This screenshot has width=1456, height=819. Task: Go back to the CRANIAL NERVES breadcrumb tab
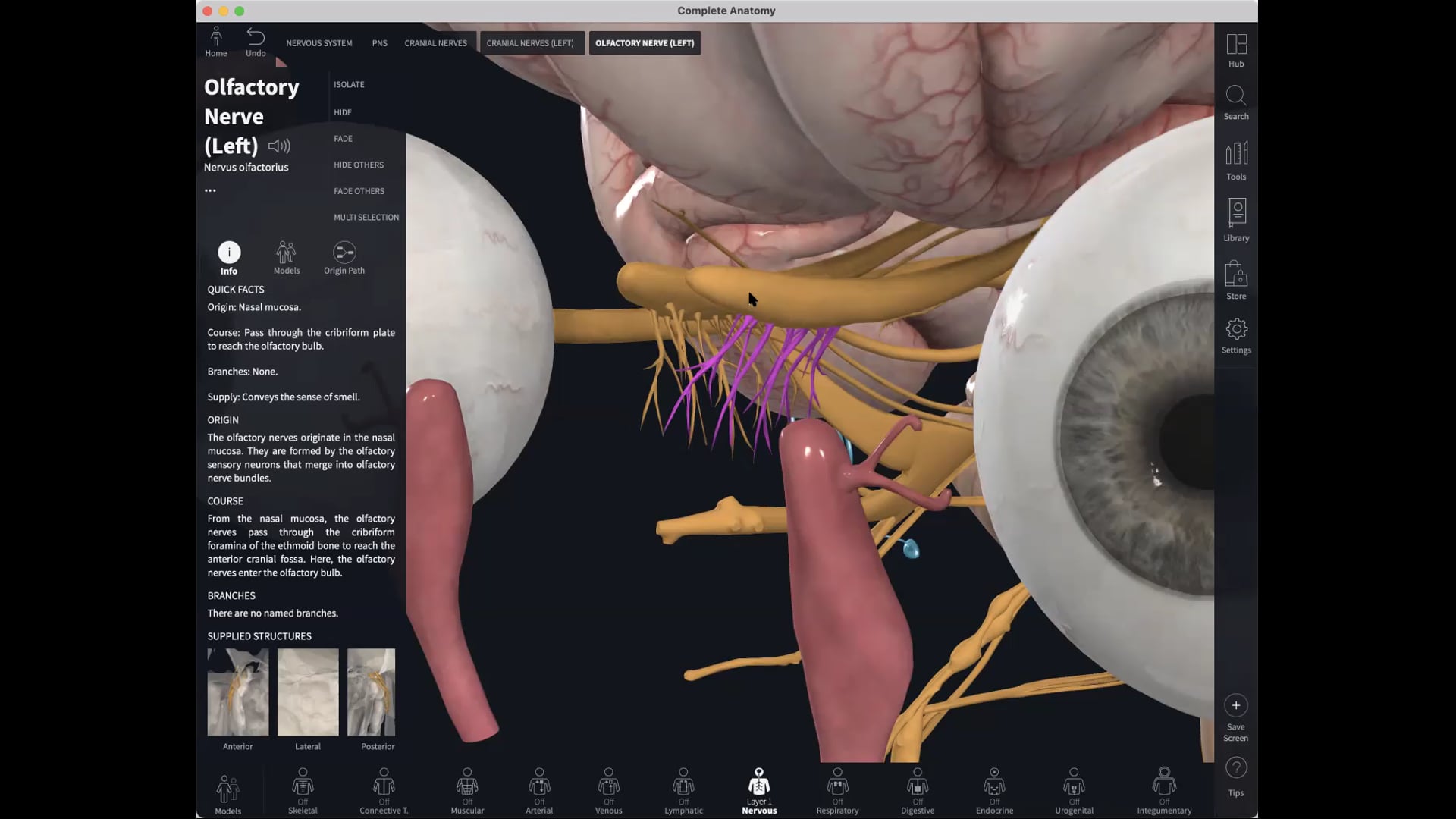(435, 43)
